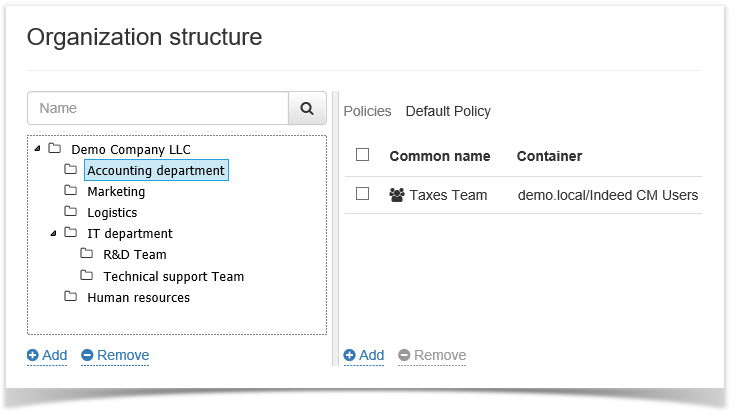This screenshot has height=417, width=738.
Task: Click the magnifying glass search button
Action: click(x=307, y=108)
